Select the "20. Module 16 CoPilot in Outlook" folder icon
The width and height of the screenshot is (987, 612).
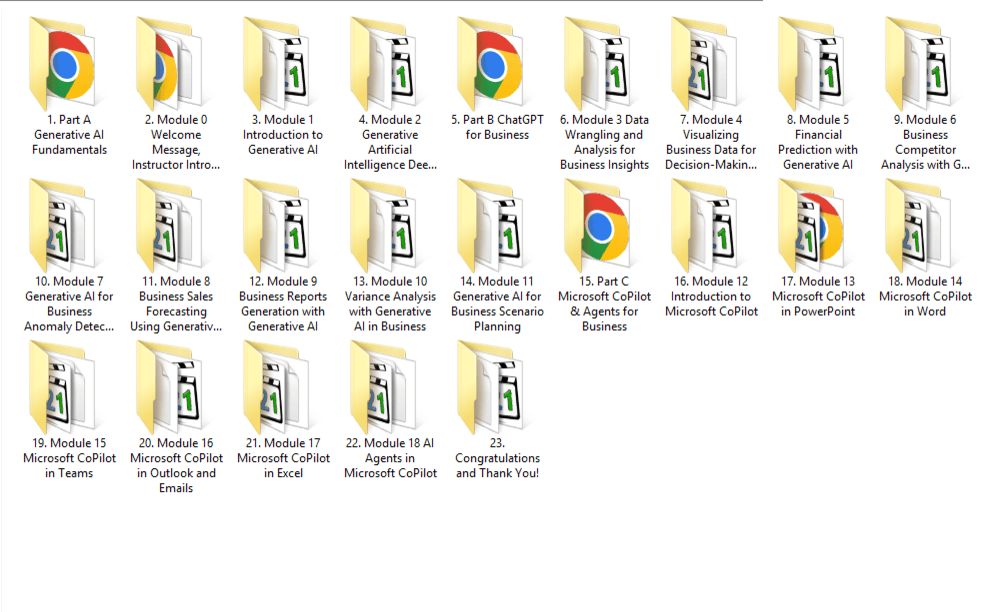pos(170,387)
